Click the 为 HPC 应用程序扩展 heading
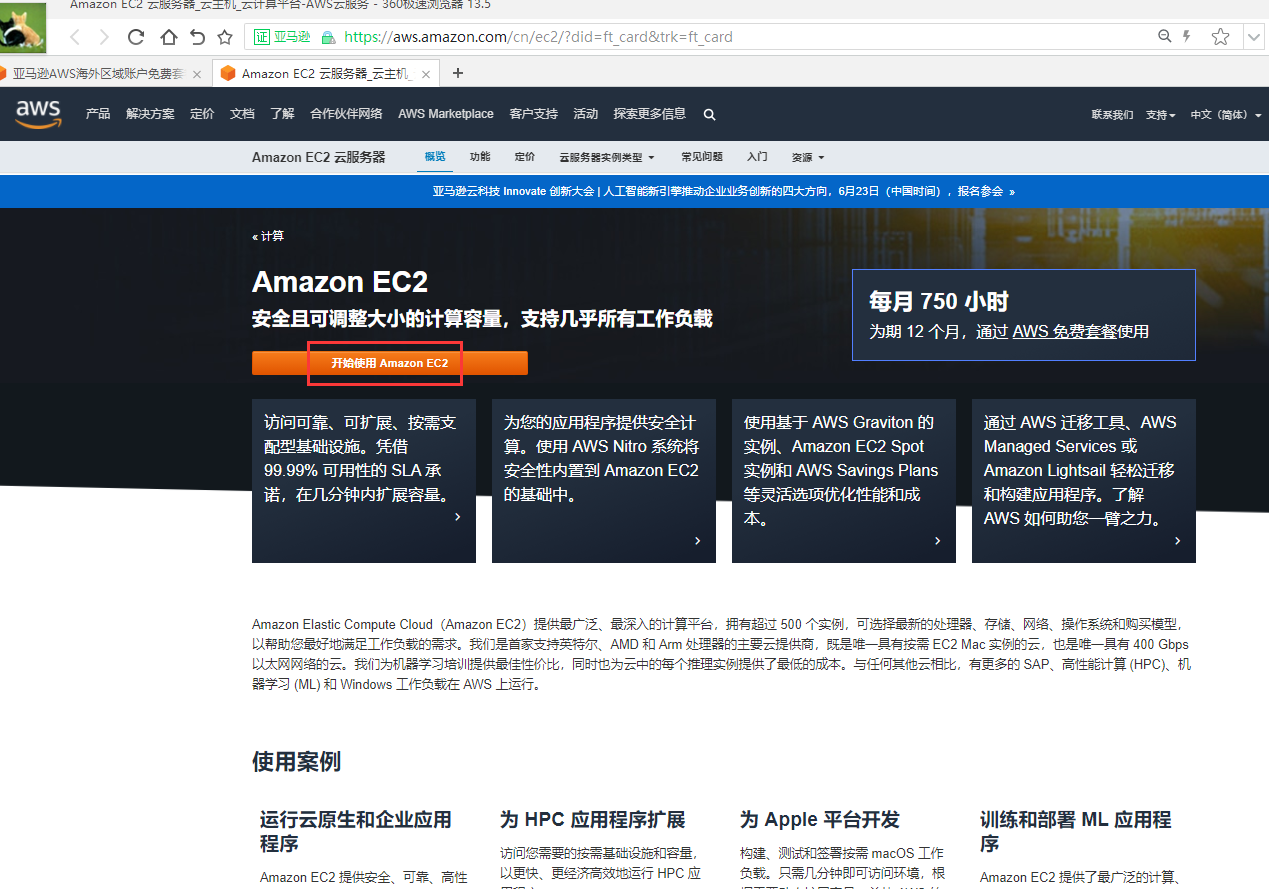 click(593, 820)
